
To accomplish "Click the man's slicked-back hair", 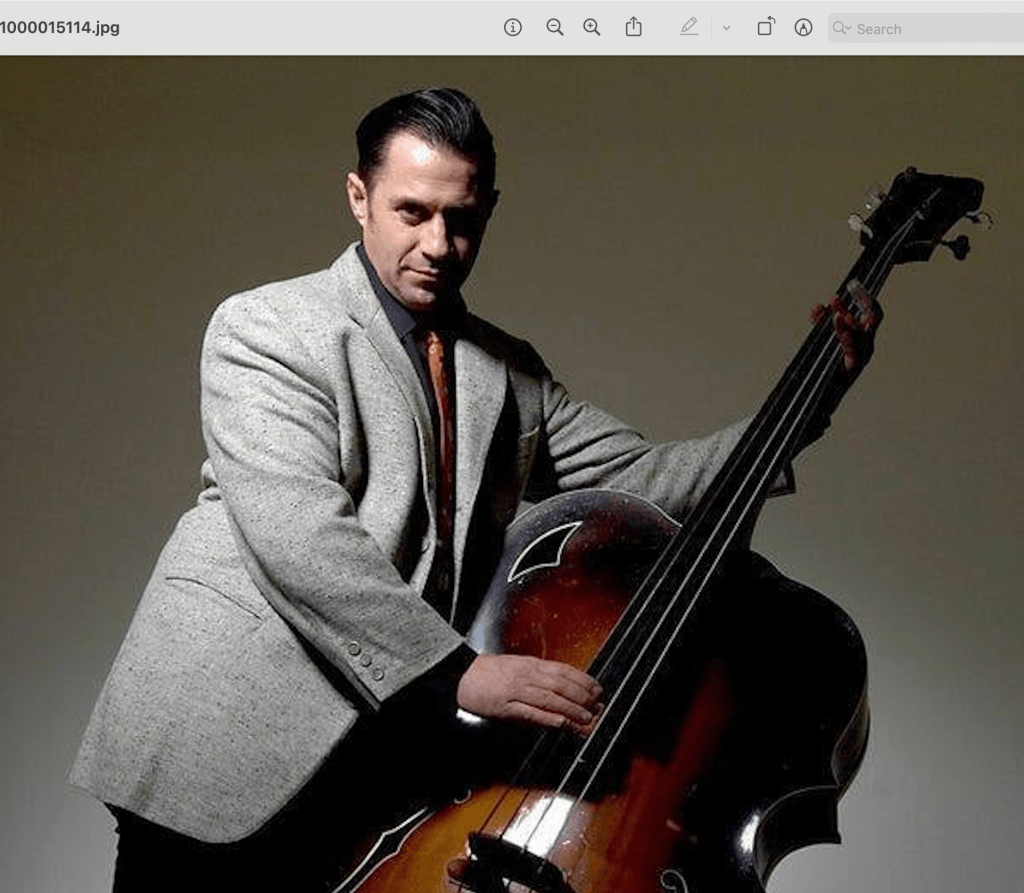I will click(x=425, y=120).
